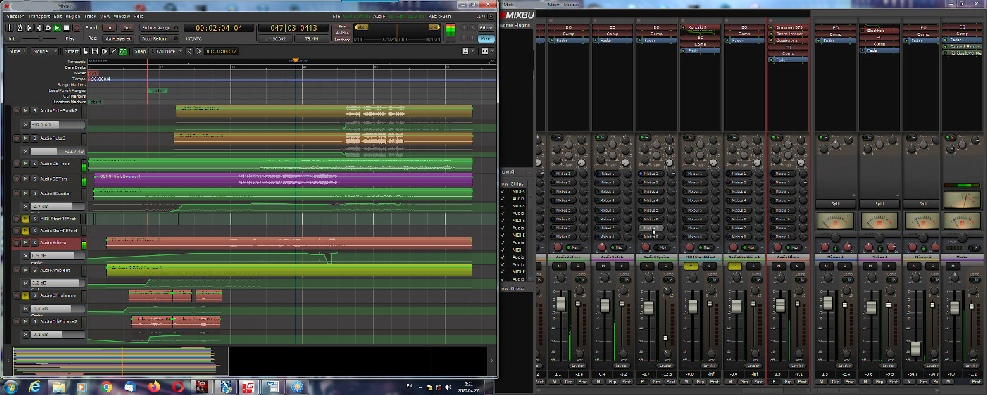Click the Stop transport button
Screen dimensions: 987x395
67,28
